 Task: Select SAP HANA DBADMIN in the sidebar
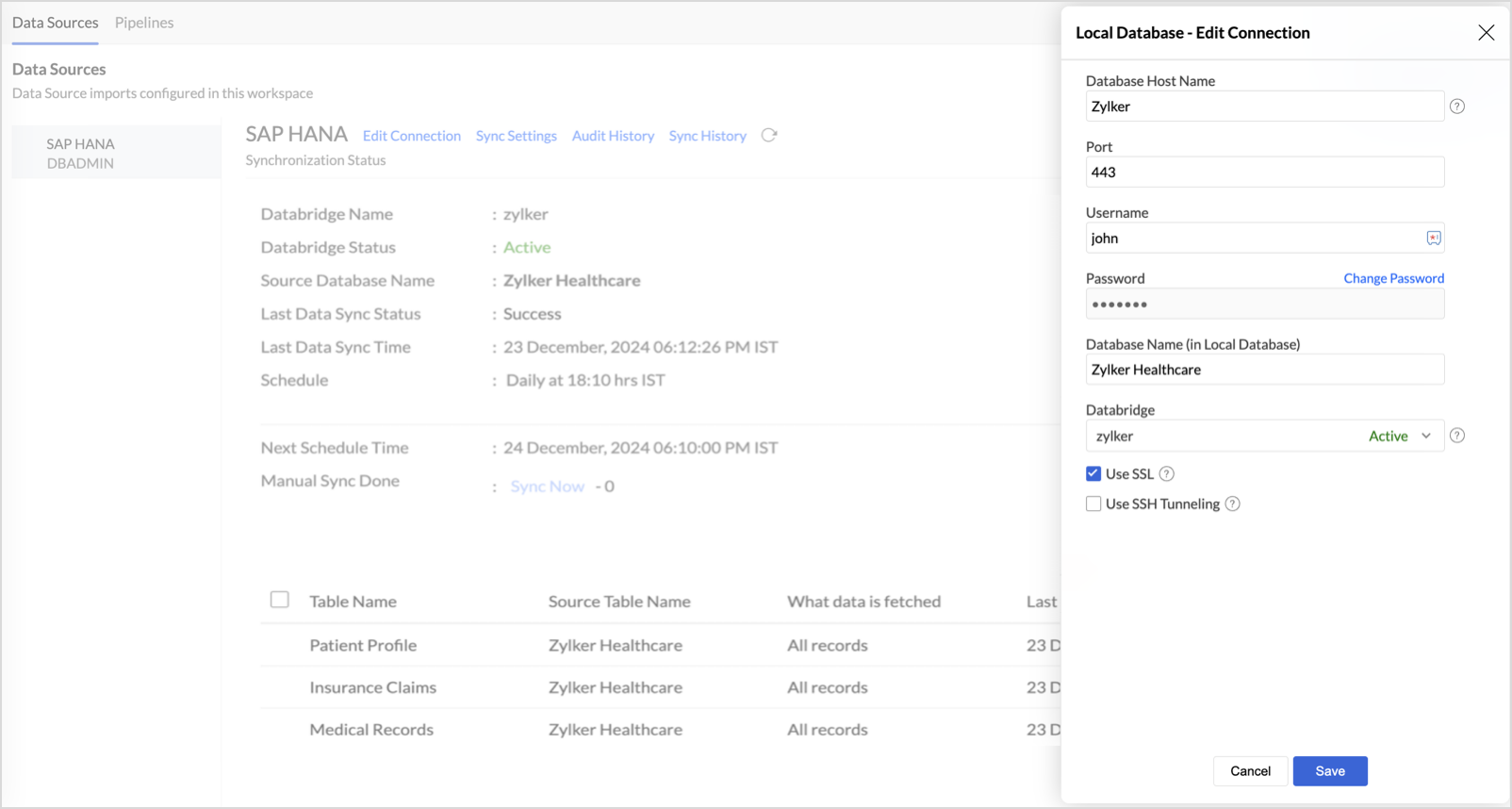(x=81, y=154)
